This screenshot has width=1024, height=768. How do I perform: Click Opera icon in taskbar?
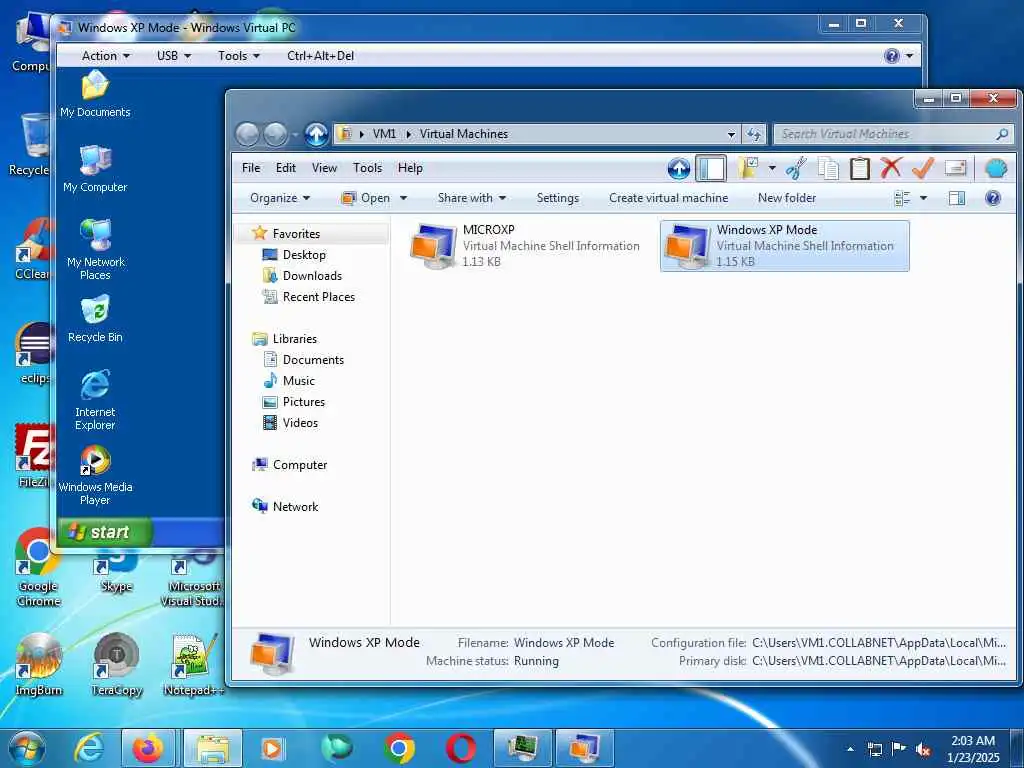pyautogui.click(x=460, y=748)
